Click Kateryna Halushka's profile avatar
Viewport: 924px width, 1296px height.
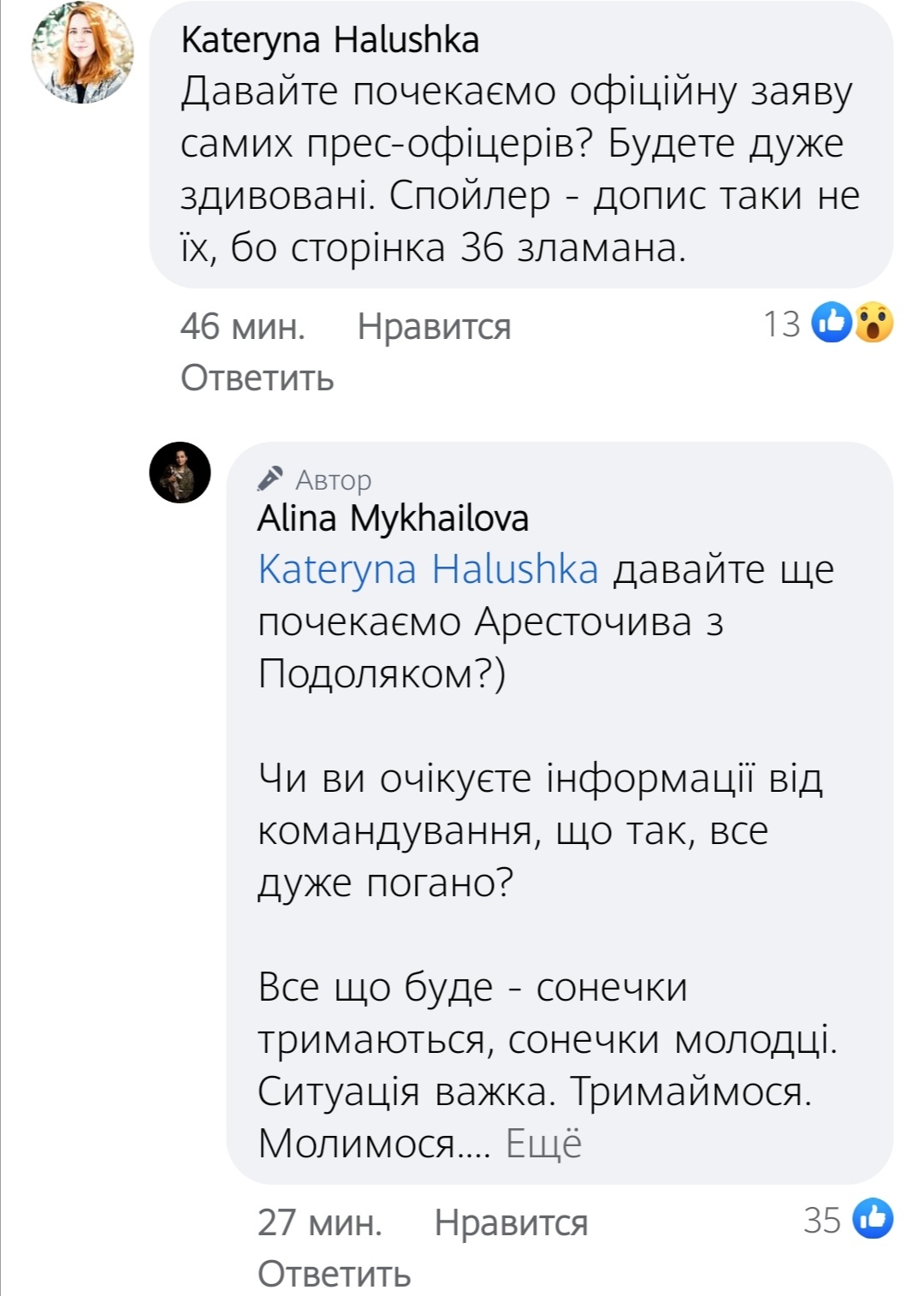click(x=82, y=53)
